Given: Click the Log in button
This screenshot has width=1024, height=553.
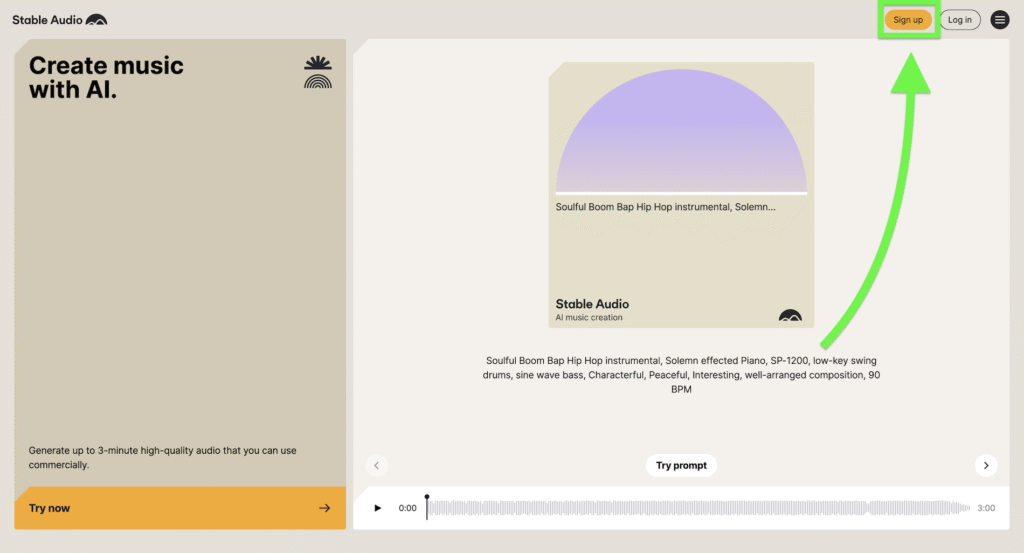Looking at the screenshot, I should [x=960, y=20].
